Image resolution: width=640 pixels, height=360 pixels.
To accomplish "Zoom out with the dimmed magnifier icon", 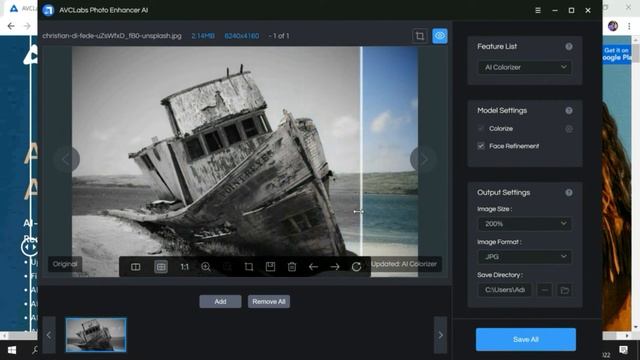I will click(227, 267).
